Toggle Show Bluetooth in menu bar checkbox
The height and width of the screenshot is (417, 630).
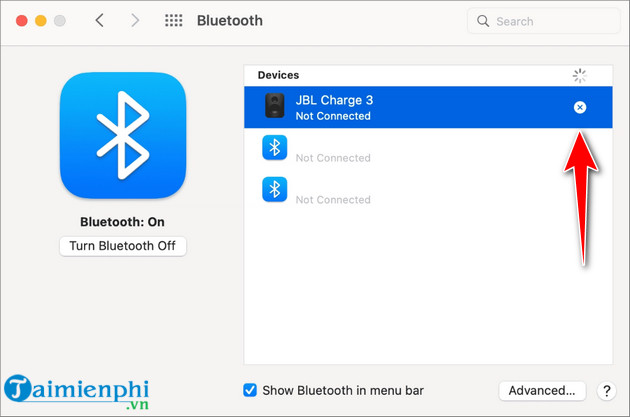tap(250, 390)
